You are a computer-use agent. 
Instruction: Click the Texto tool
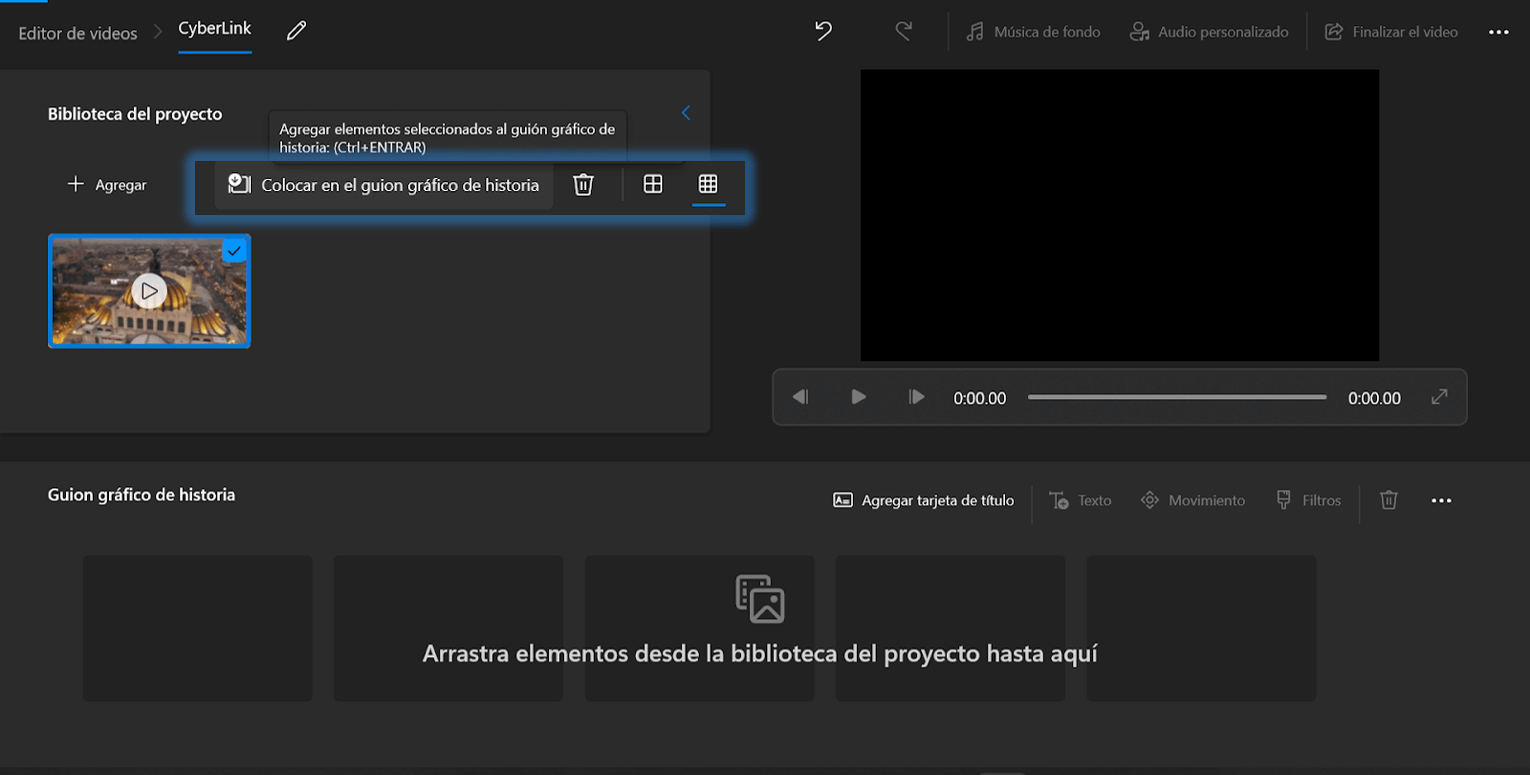click(1080, 500)
